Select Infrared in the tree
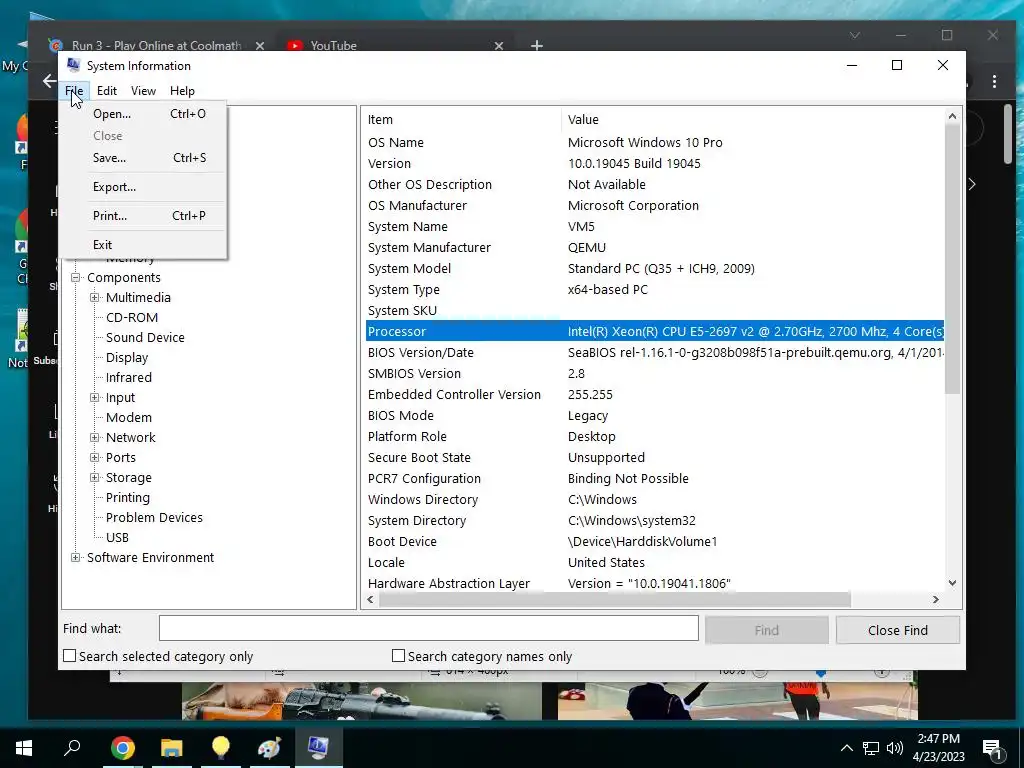1024x768 pixels. pos(129,377)
